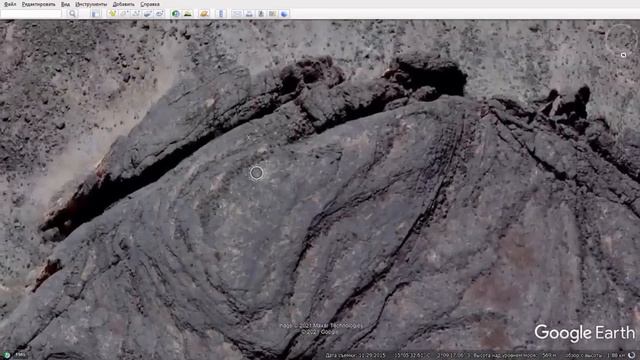640x360 pixels.
Task: Open the Редактировать menu
Action: pos(38,4)
